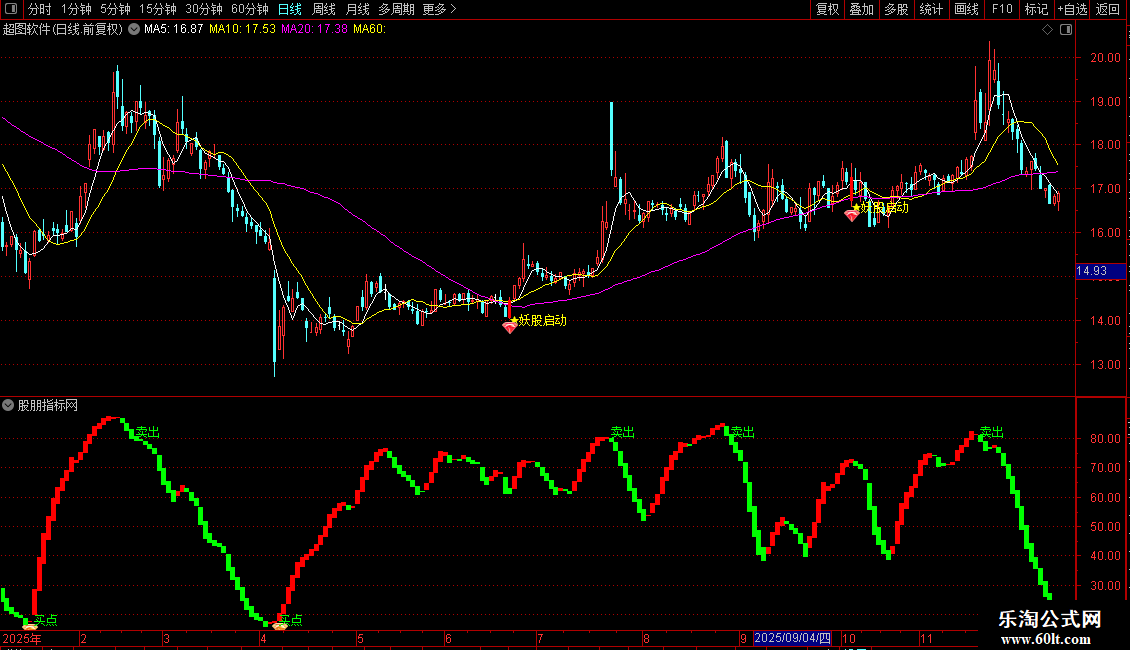The width and height of the screenshot is (1130, 650).
Task: Click the diamond icon at chart top-right
Action: [1048, 30]
